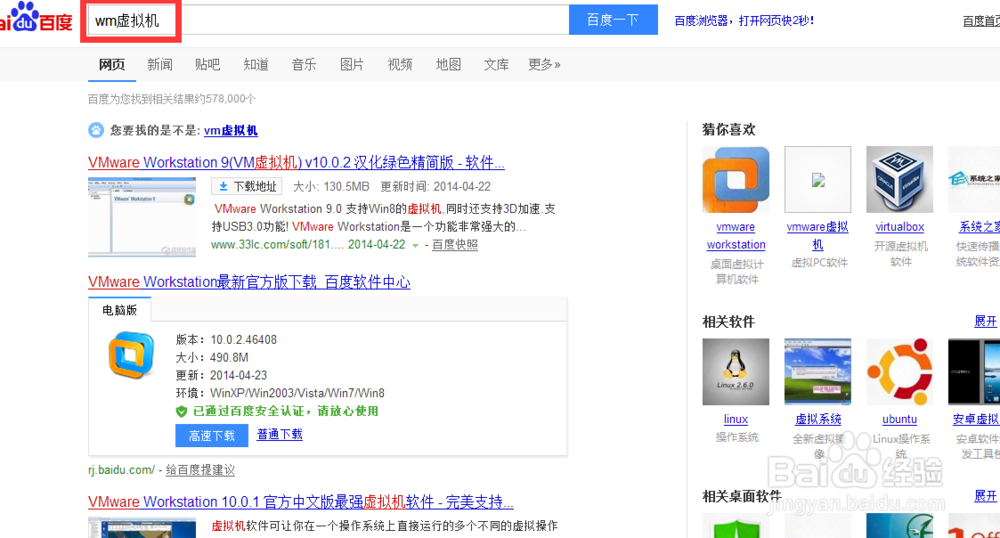This screenshot has height=538, width=1000.
Task: Open the virtualbox link
Action: (x=899, y=227)
